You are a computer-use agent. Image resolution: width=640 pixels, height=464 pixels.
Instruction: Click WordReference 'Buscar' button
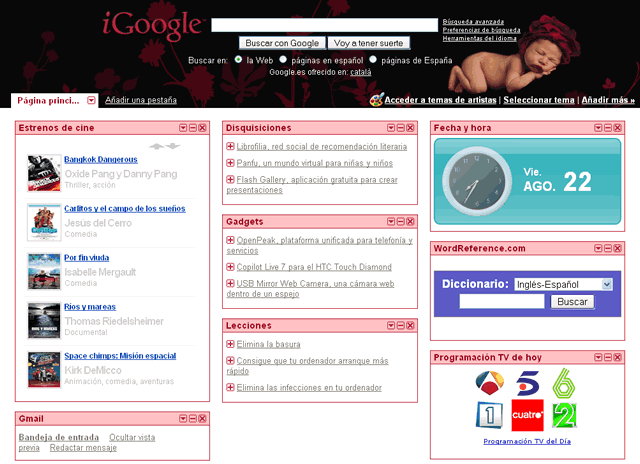pyautogui.click(x=572, y=302)
